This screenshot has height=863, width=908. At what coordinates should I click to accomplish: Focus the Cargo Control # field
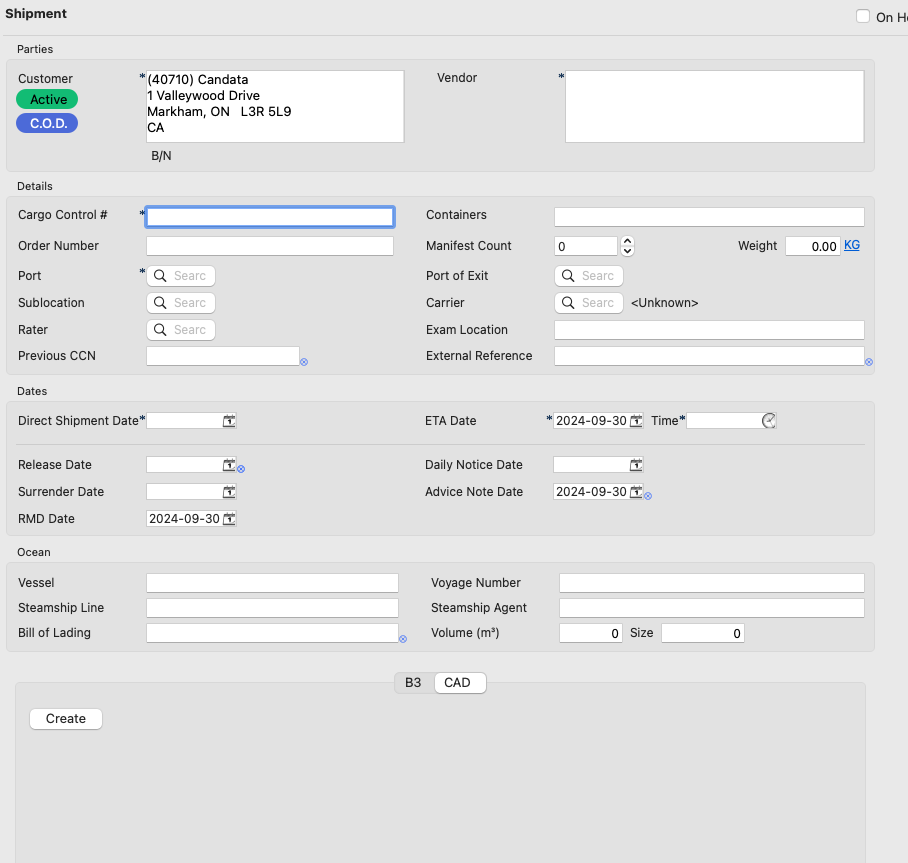[270, 217]
